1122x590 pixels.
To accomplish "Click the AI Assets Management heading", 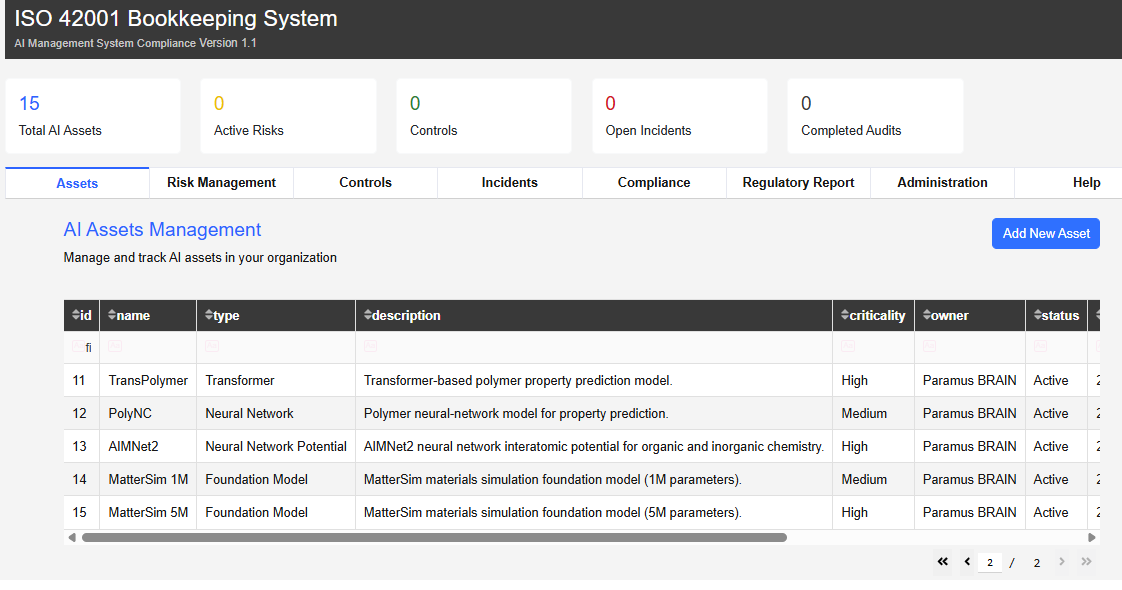I will [x=162, y=230].
